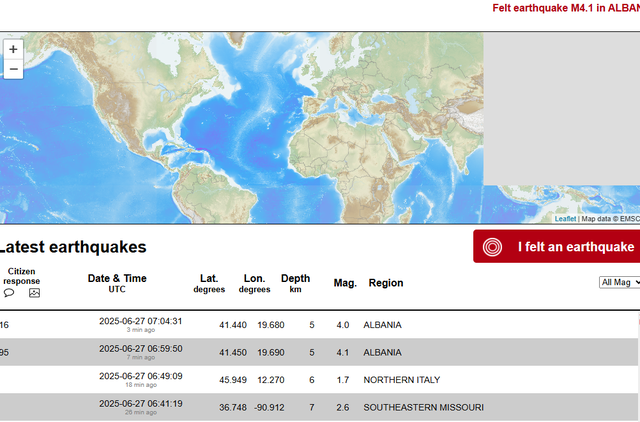Open the Southeastern Missouri earthquake entry
The height and width of the screenshot is (422, 640).
pyautogui.click(x=423, y=407)
